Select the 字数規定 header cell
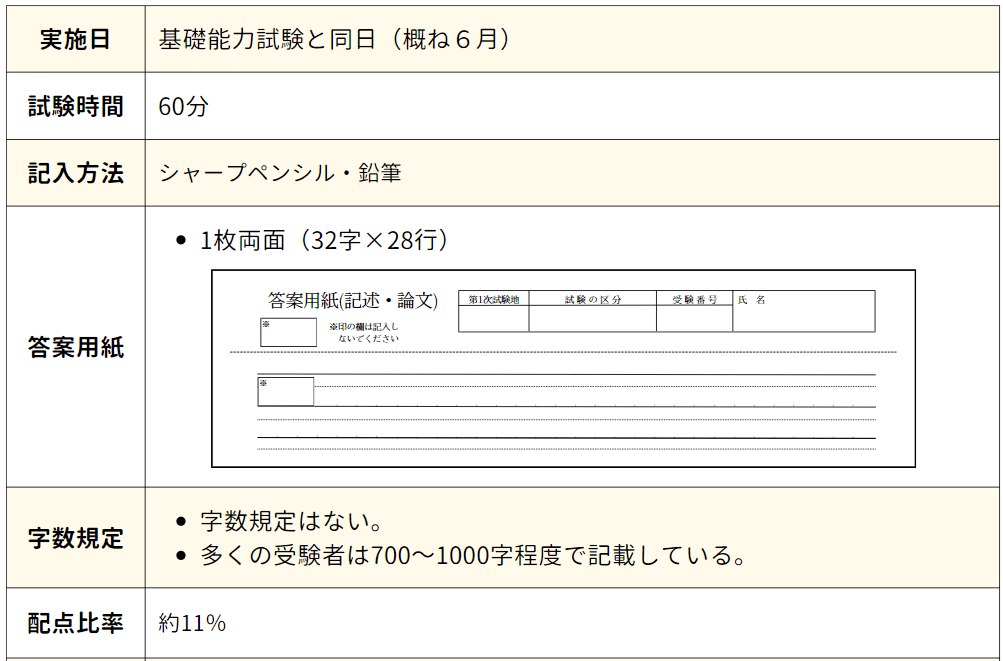Viewport: 1003px width, 661px height. point(75,538)
